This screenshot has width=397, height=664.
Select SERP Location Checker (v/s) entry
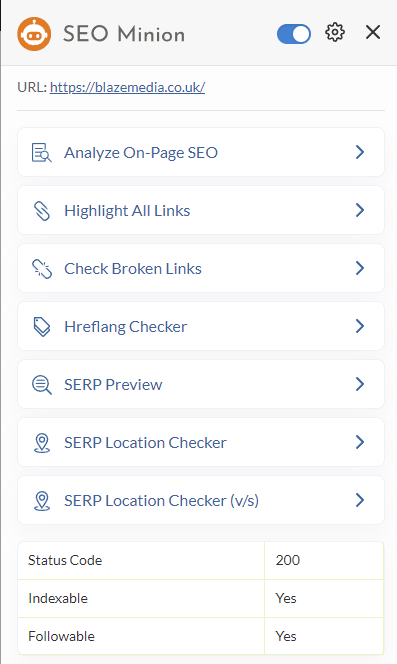point(201,500)
